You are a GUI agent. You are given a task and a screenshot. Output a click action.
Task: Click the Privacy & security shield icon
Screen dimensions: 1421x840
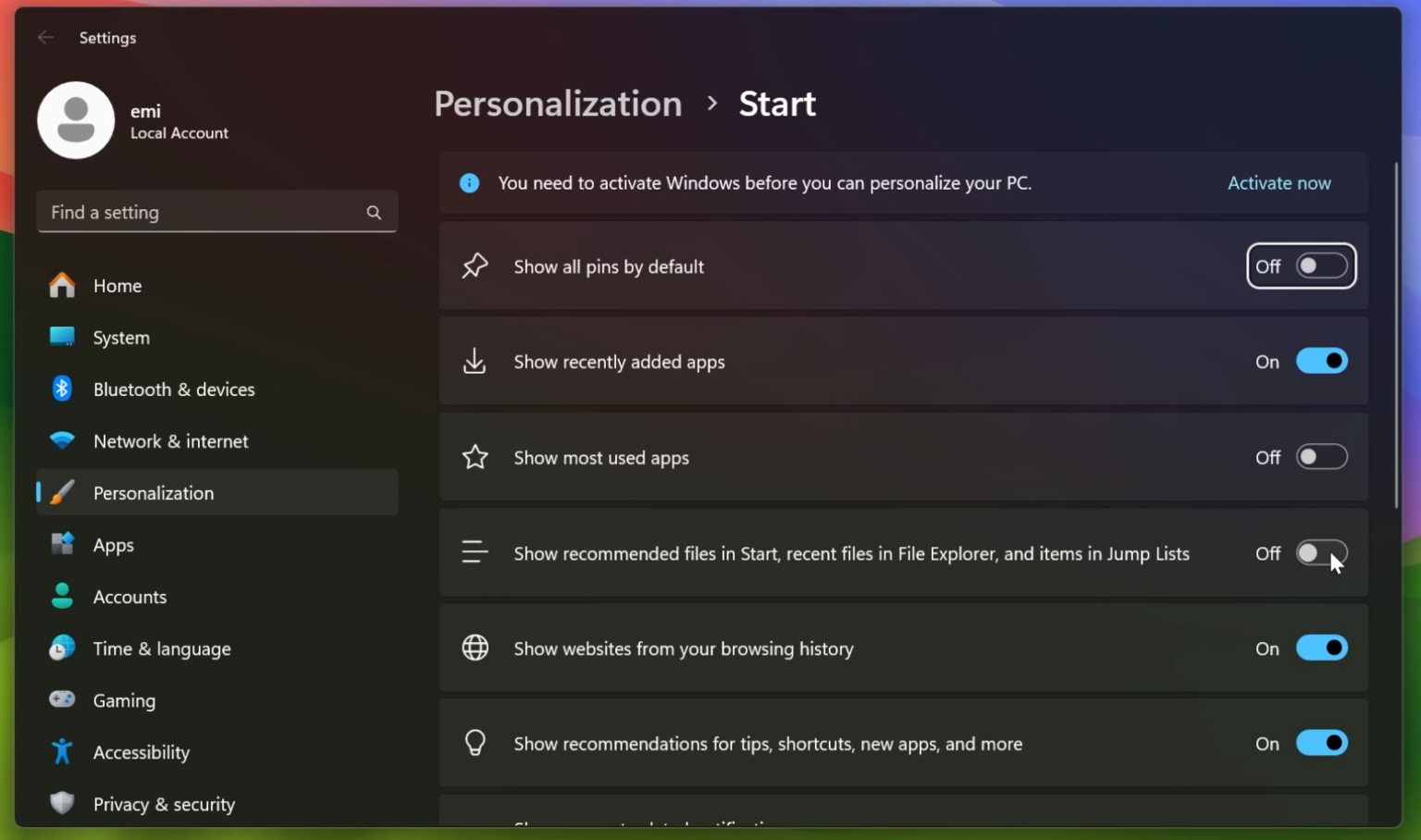point(61,804)
